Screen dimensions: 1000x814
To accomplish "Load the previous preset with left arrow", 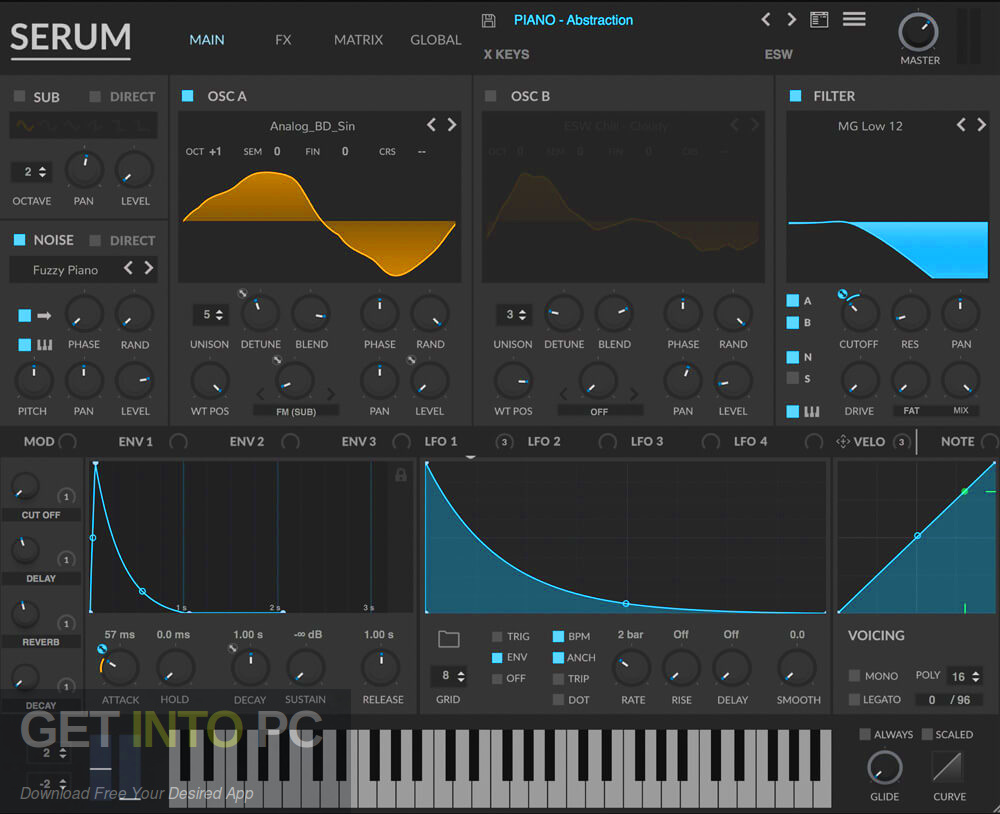I will point(766,19).
